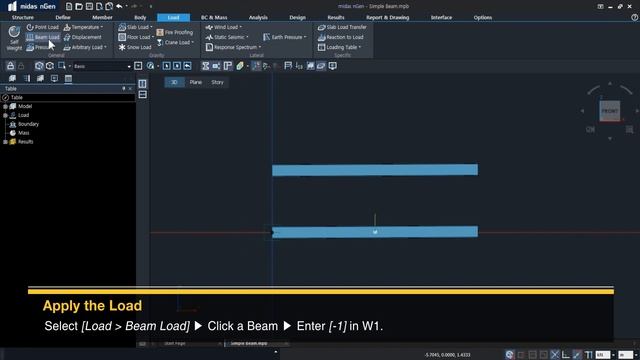This screenshot has height=360, width=640.
Task: Click the first cube view icon
Action: coord(39,66)
